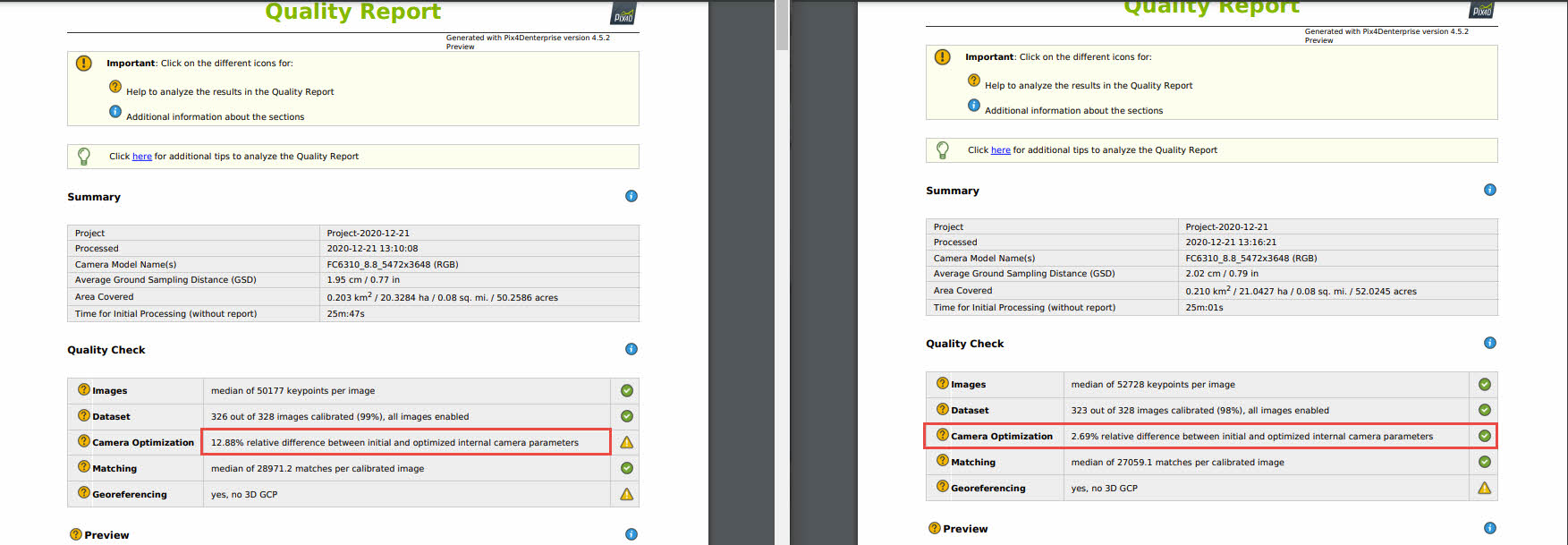Click the help icon beside Preview in right report
This screenshot has height=545, width=1568.
click(x=935, y=528)
